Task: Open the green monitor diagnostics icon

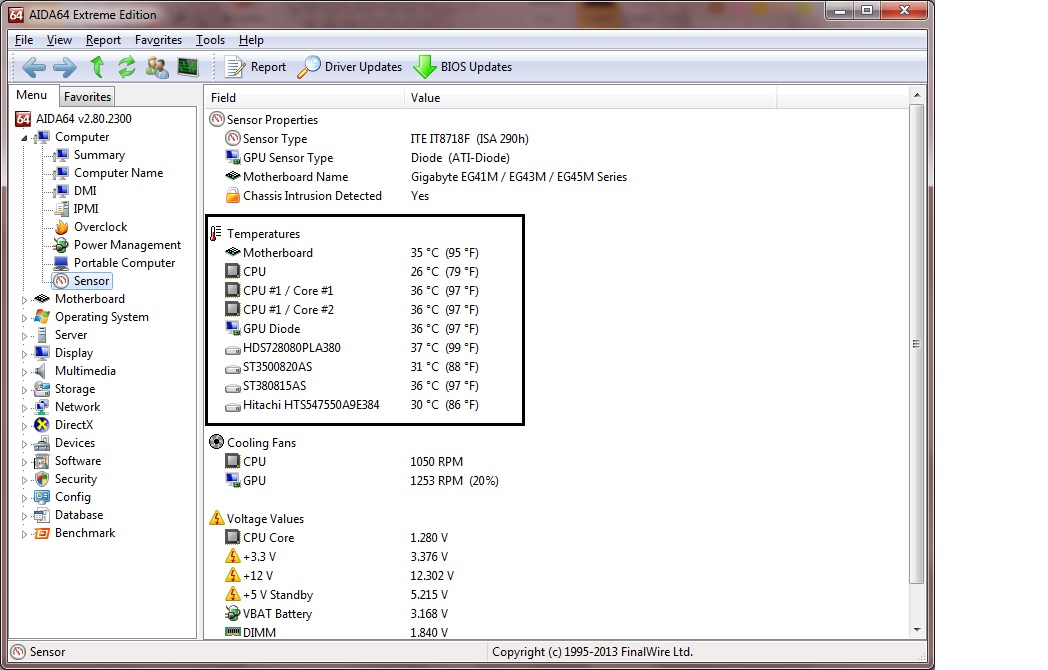Action: tap(188, 67)
